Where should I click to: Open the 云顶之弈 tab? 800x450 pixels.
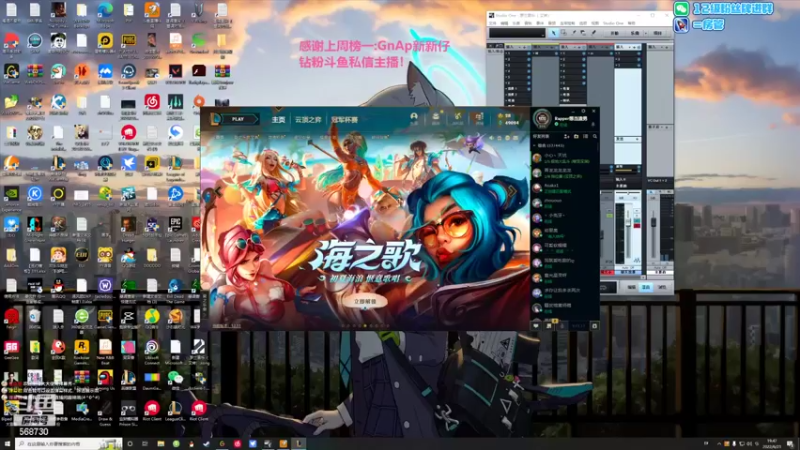tap(308, 120)
